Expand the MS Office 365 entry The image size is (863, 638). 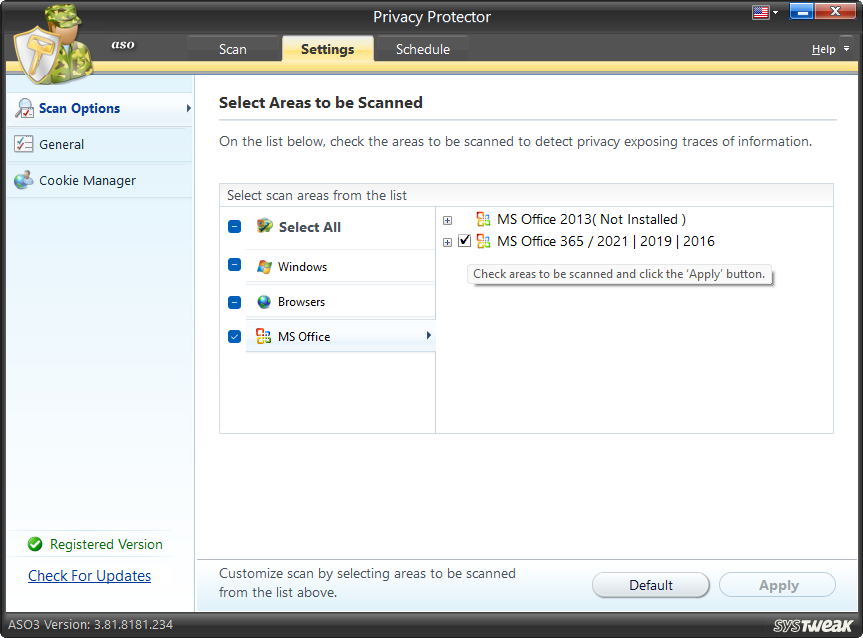pyautogui.click(x=447, y=241)
